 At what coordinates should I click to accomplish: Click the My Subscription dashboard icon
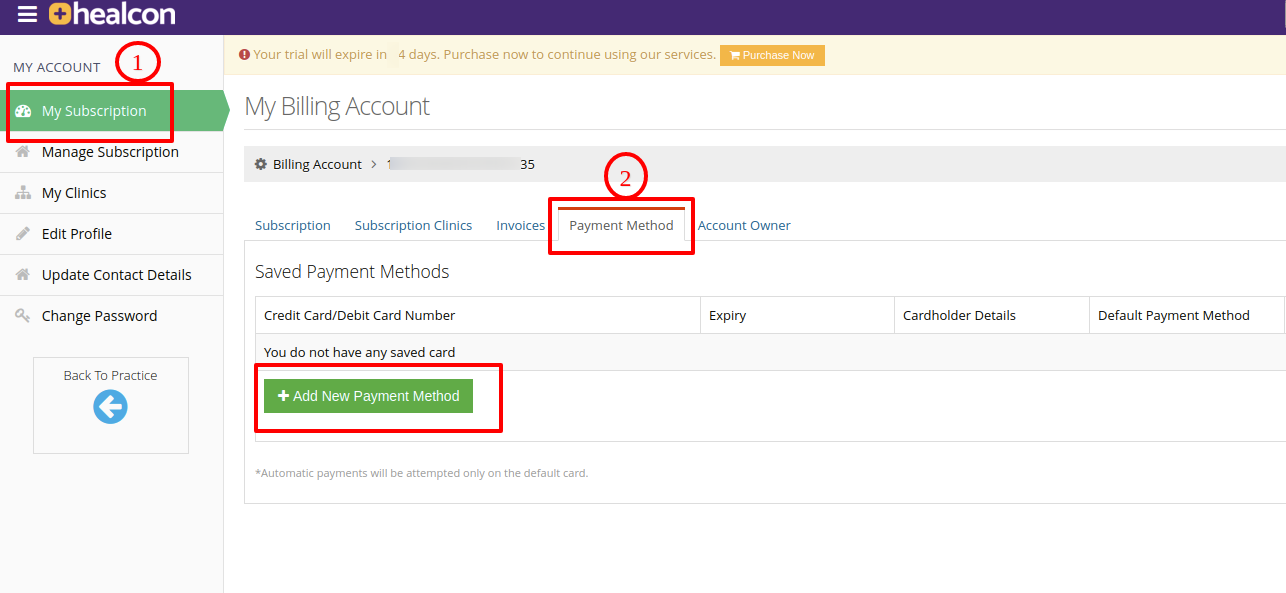23,111
